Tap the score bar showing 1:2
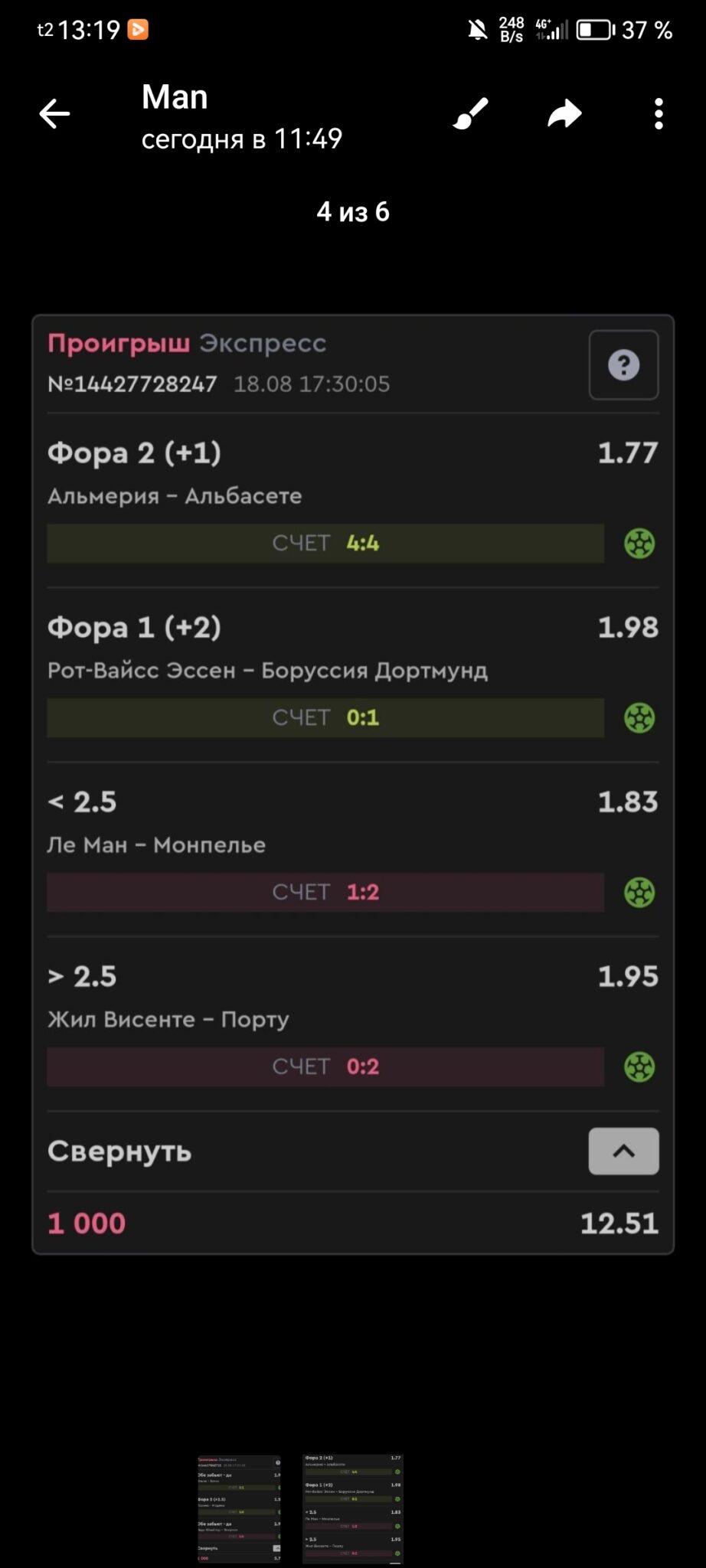This screenshot has width=706, height=1568. (325, 893)
